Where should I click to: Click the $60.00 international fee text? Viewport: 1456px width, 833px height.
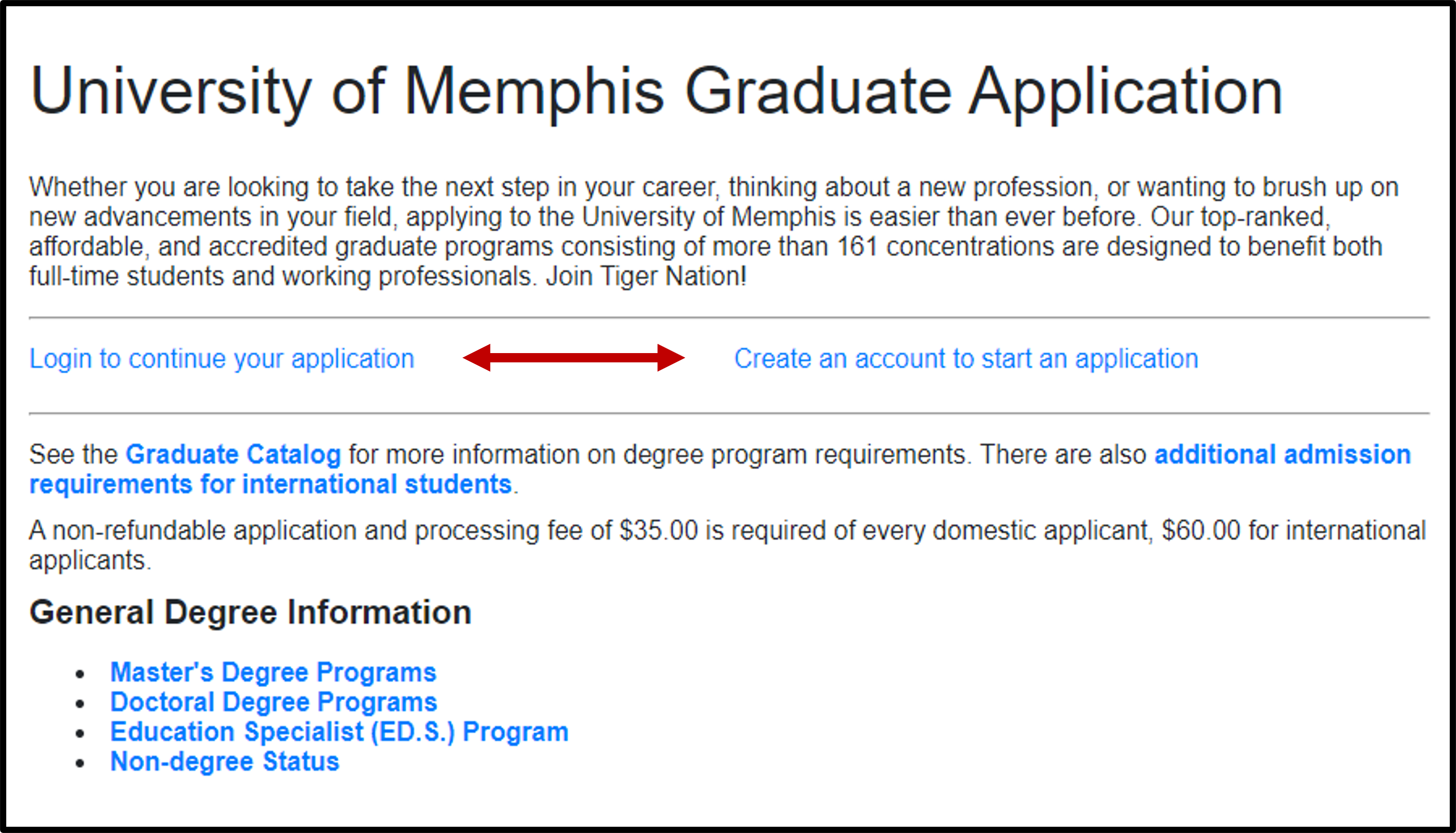pyautogui.click(x=1200, y=531)
